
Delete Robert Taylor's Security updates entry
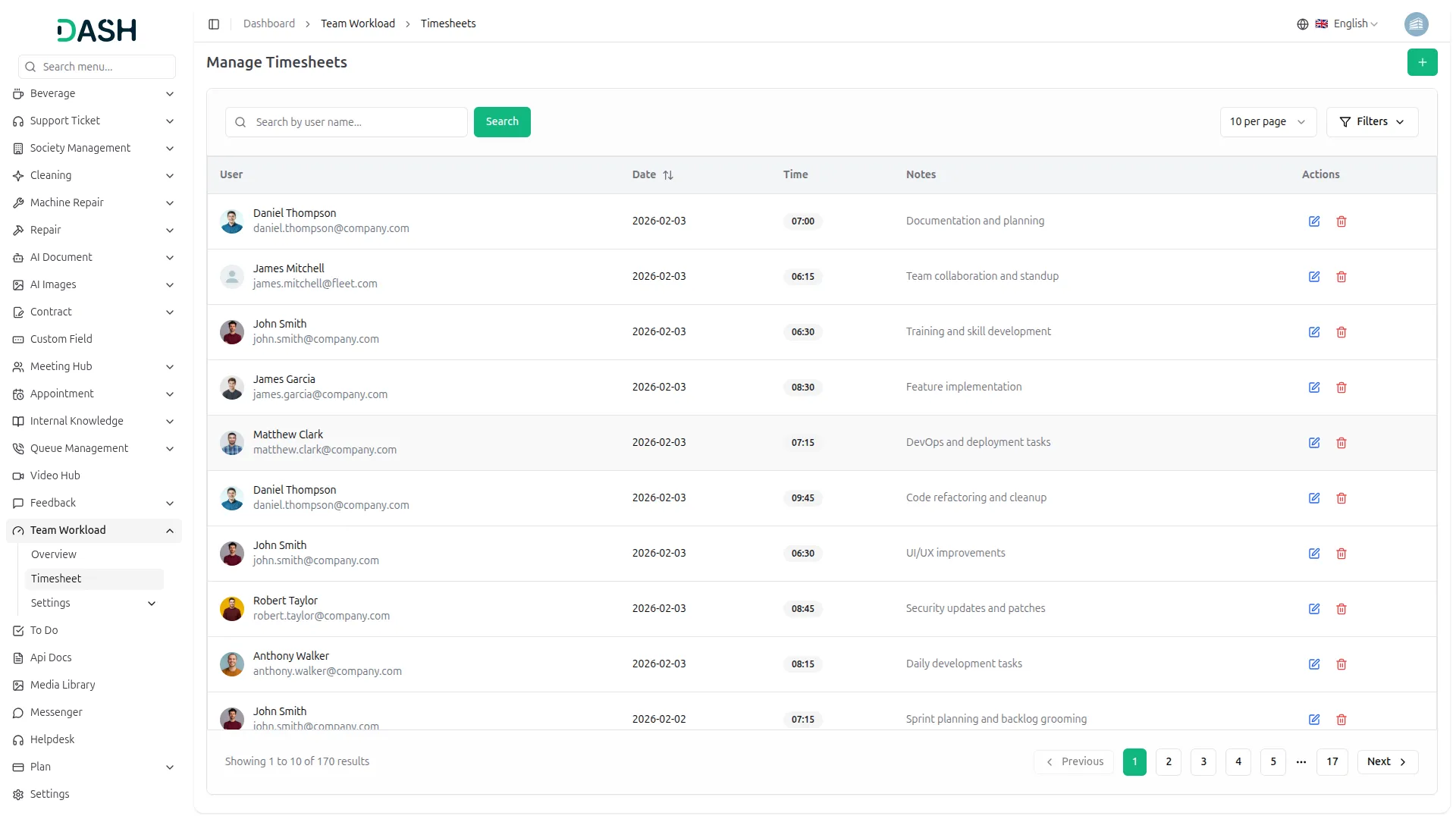pos(1341,609)
